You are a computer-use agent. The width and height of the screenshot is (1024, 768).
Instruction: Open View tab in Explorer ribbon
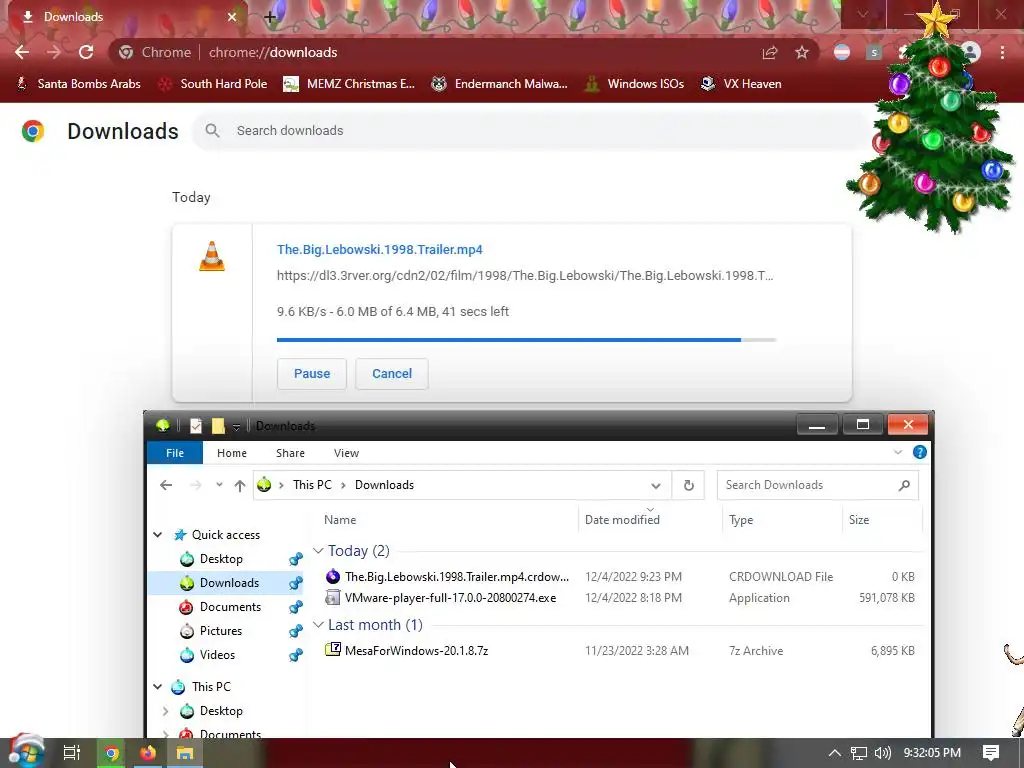point(346,453)
